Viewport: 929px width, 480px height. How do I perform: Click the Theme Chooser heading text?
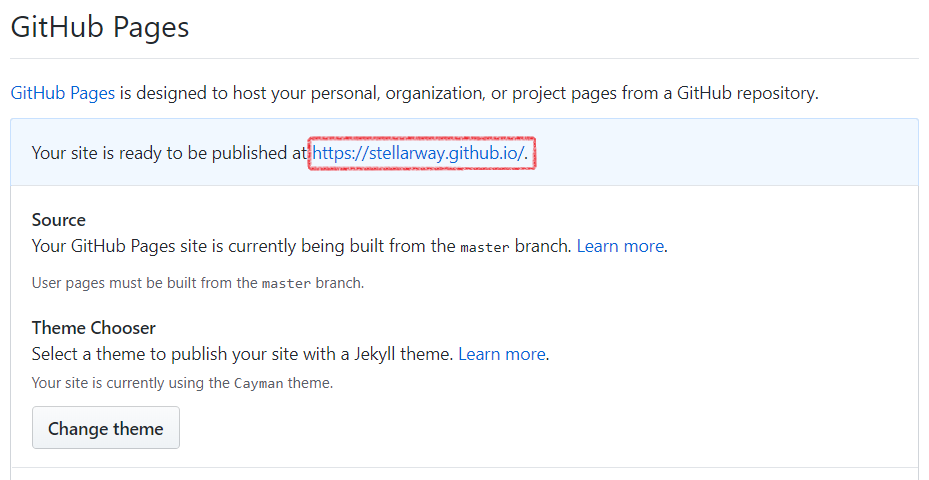tap(94, 328)
